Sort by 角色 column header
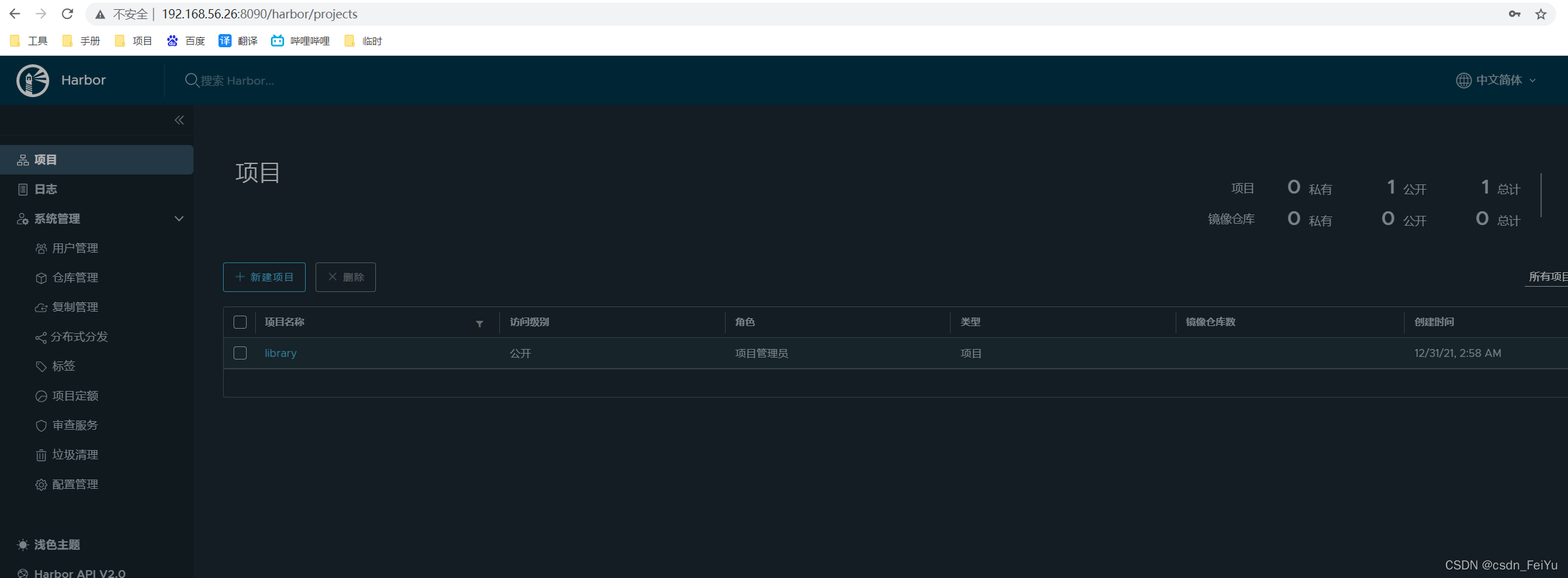The height and width of the screenshot is (578, 1568). tap(745, 322)
